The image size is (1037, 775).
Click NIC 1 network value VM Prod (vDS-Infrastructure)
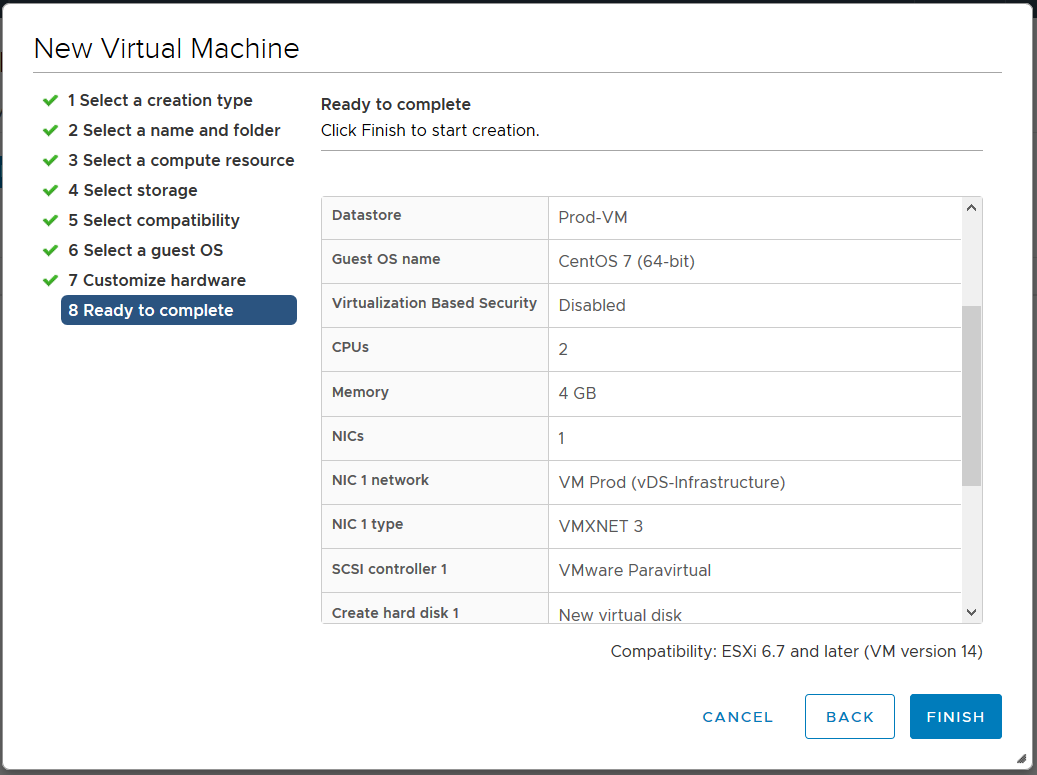[x=672, y=482]
